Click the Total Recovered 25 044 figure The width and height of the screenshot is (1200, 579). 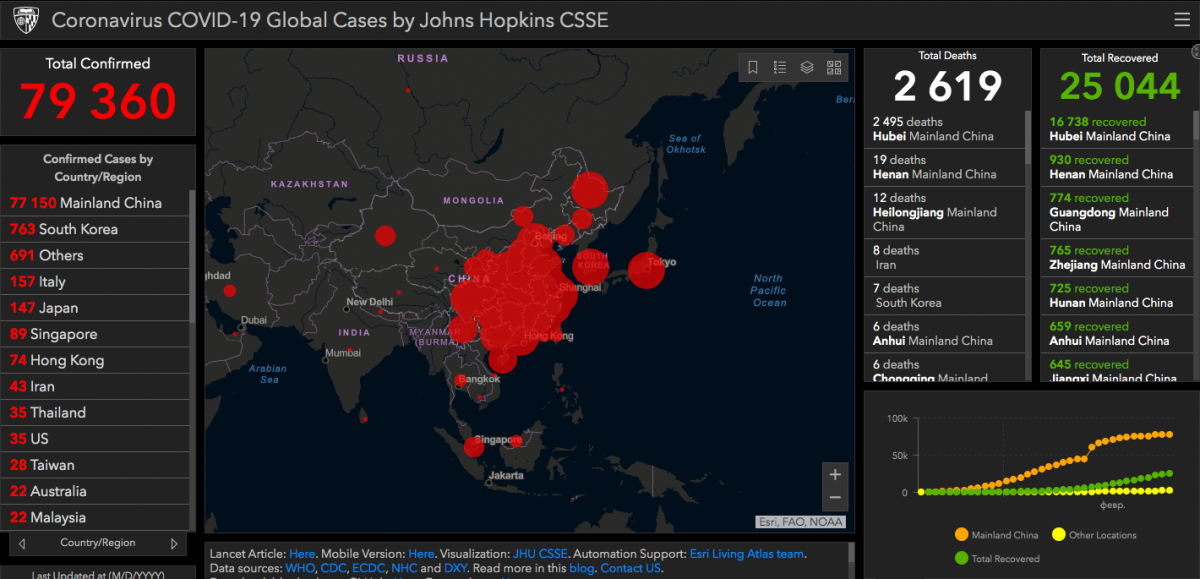tap(1120, 87)
